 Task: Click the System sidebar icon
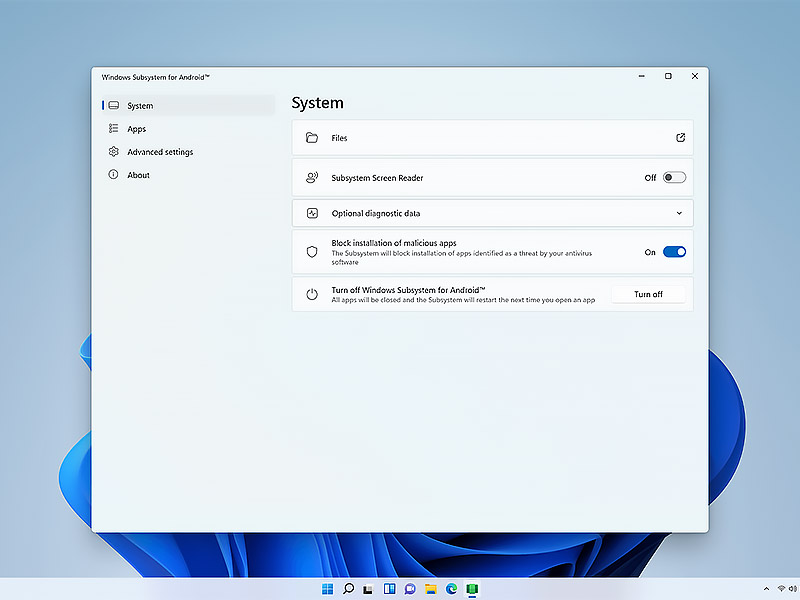point(114,106)
